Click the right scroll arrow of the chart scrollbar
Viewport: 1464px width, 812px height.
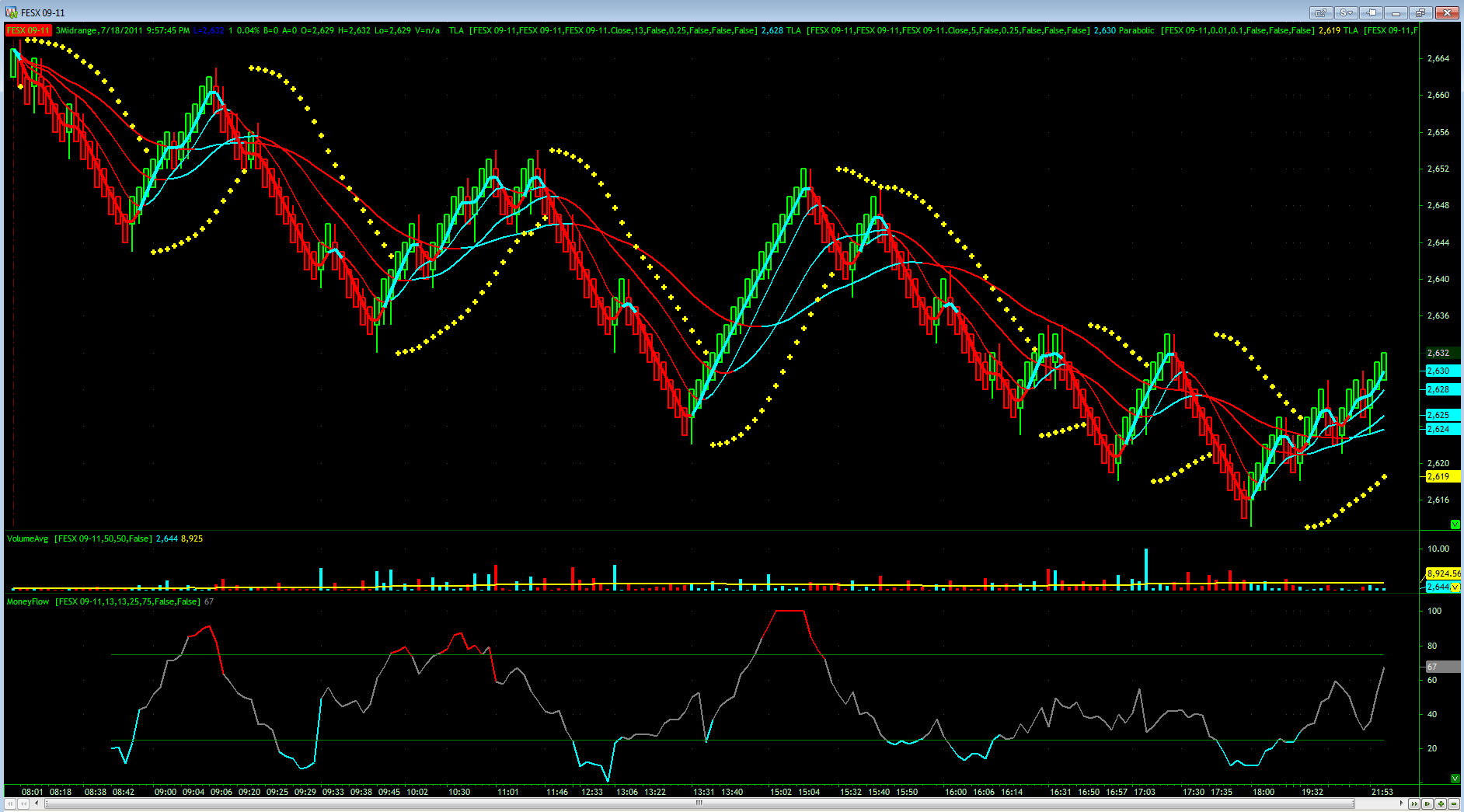1402,804
